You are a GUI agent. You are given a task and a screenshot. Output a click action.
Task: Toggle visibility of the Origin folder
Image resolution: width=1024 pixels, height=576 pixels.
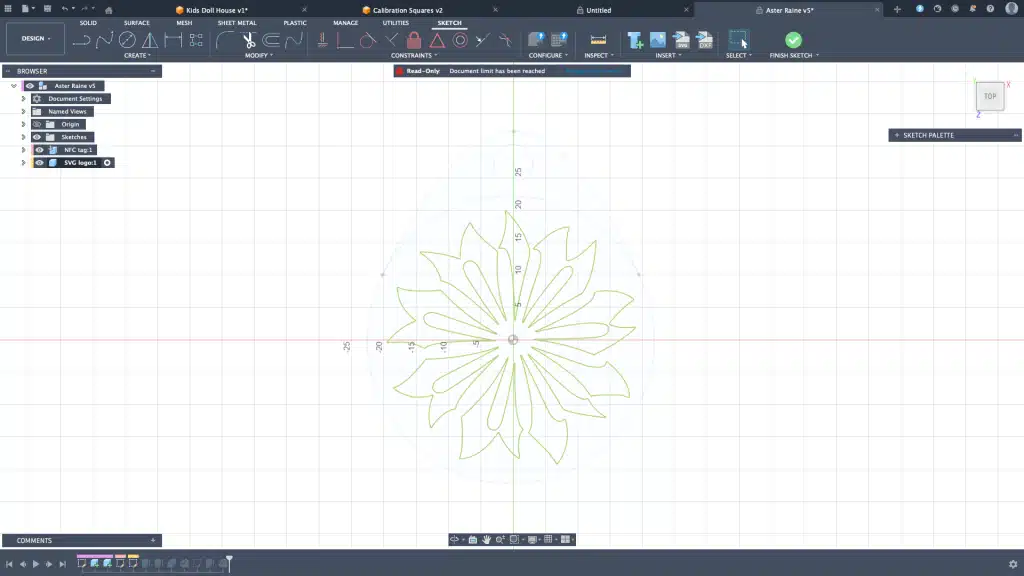pos(37,124)
